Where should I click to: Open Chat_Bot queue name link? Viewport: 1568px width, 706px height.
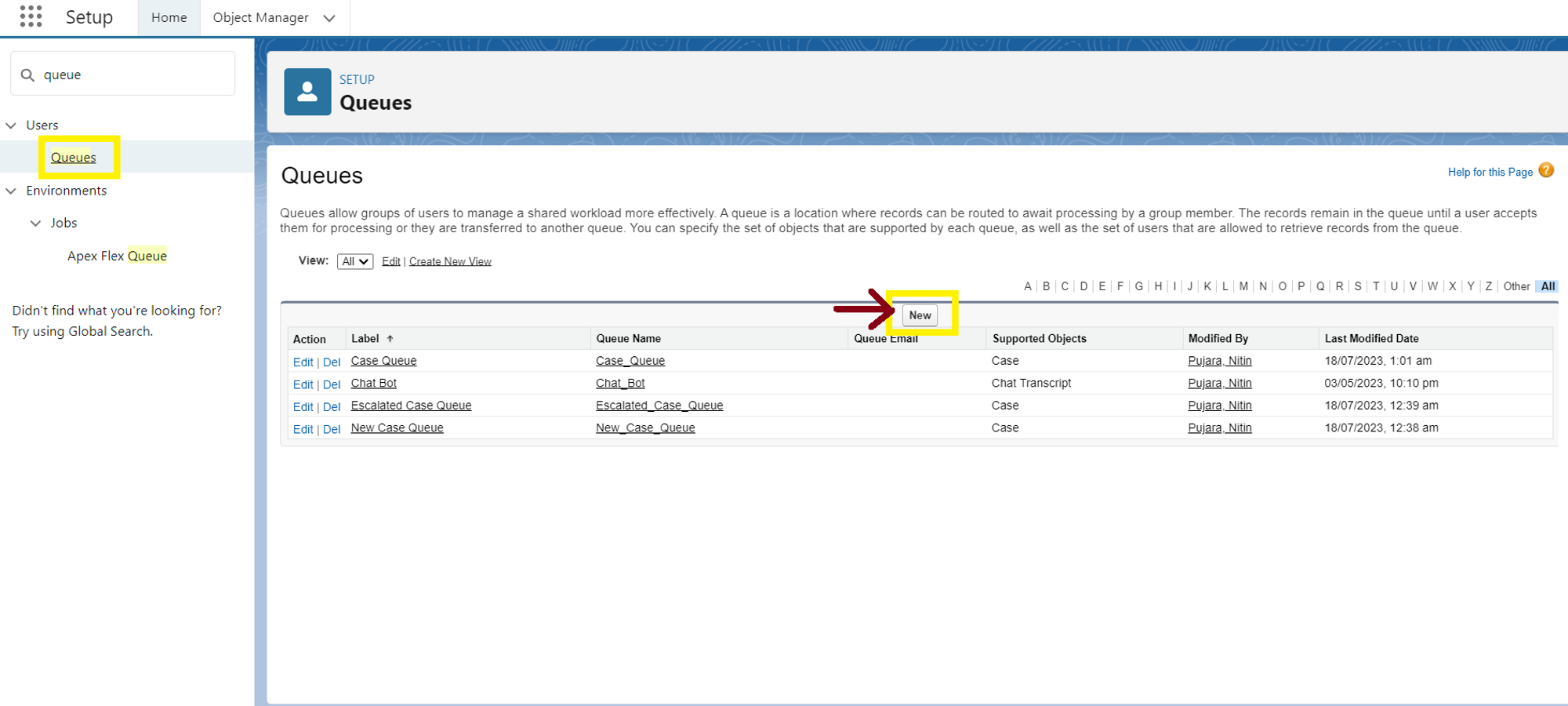point(620,383)
